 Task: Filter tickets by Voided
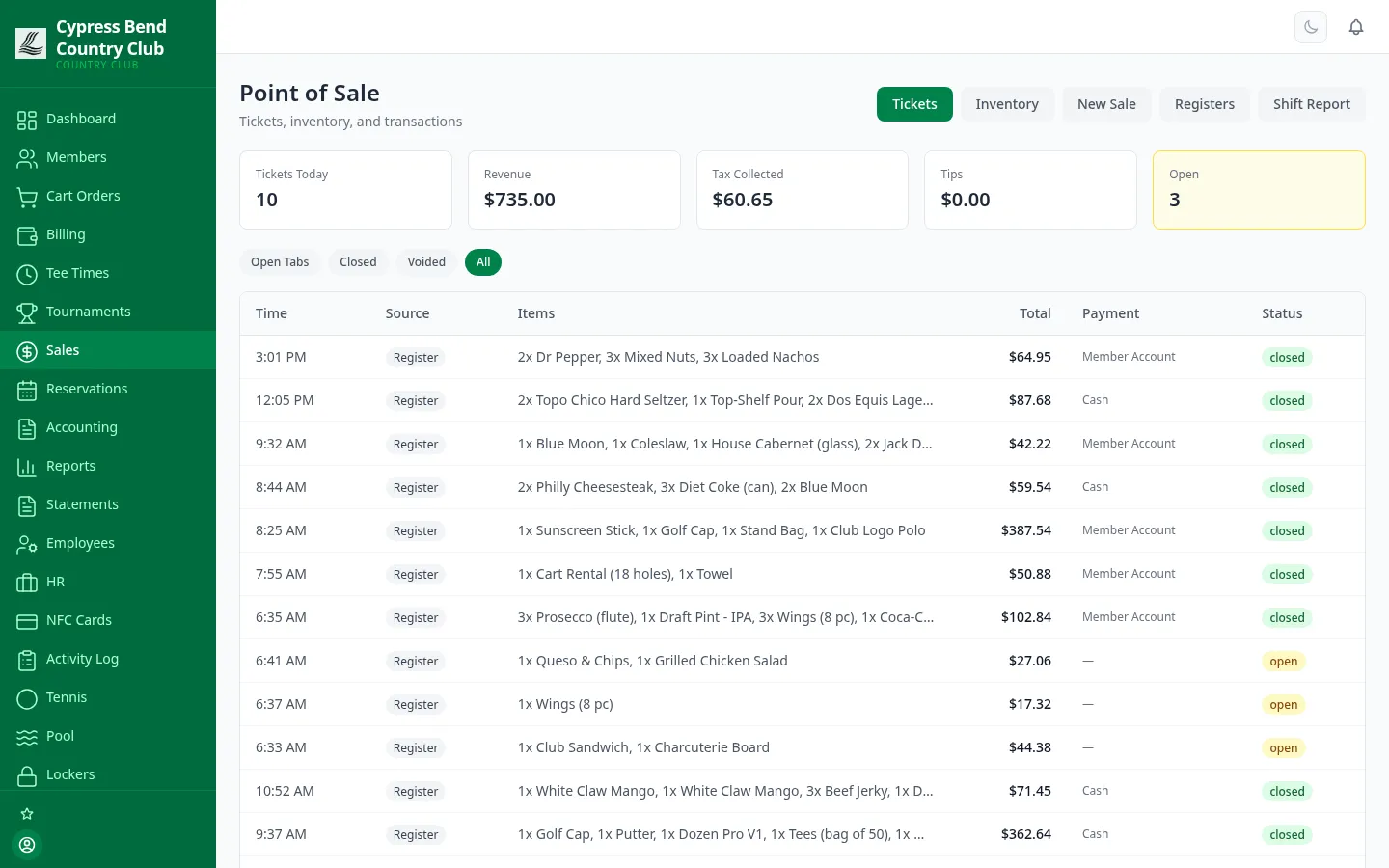point(426,262)
